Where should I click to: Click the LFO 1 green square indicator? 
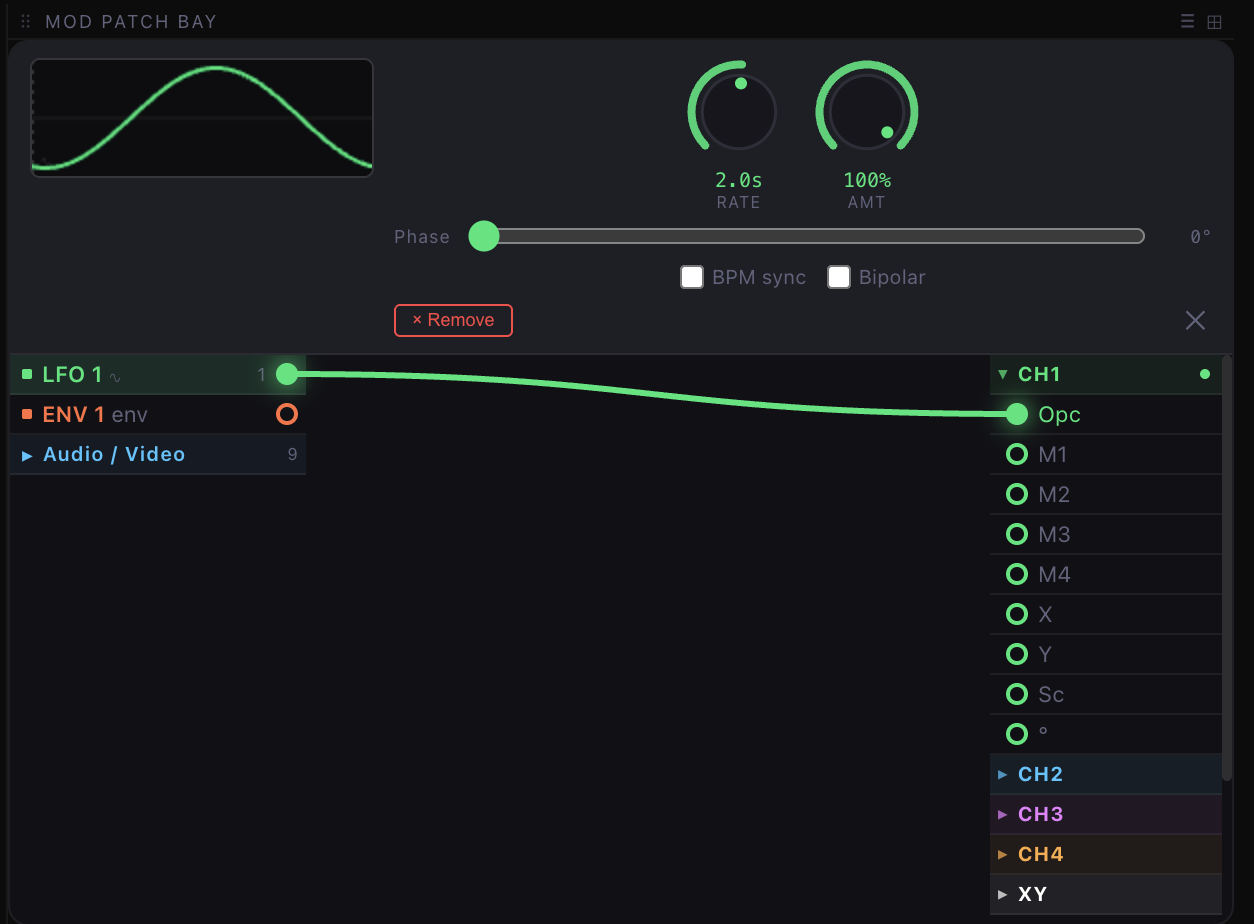(x=27, y=375)
